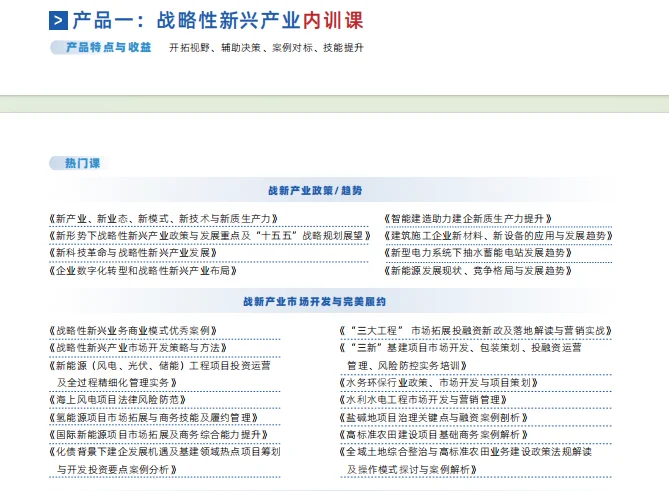The height and width of the screenshot is (491, 669).
Task: Click the text 开拓视野、辅助决策、案例对标、技能提升
Action: (266, 48)
